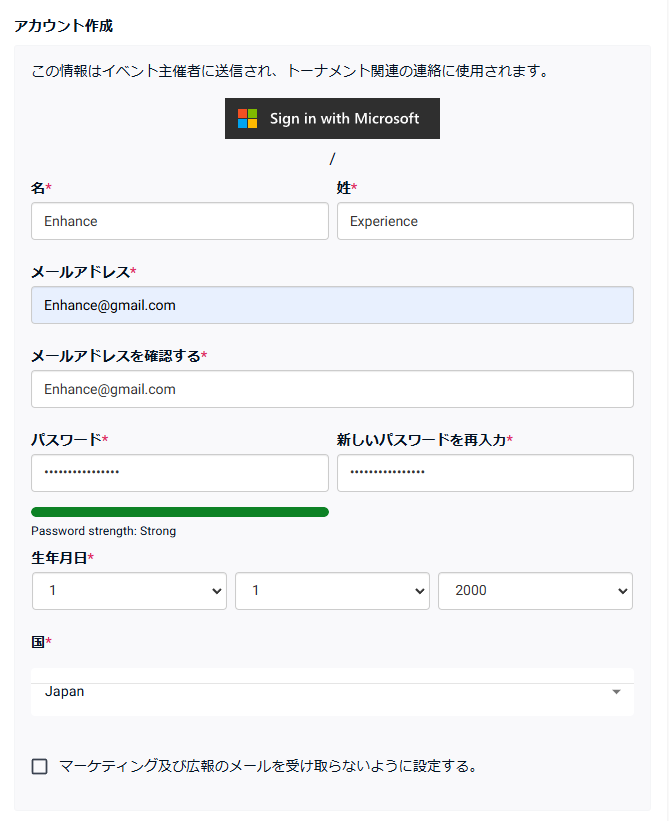
Task: Focus the 新しいパスワードを再入力 field
Action: tap(485, 473)
